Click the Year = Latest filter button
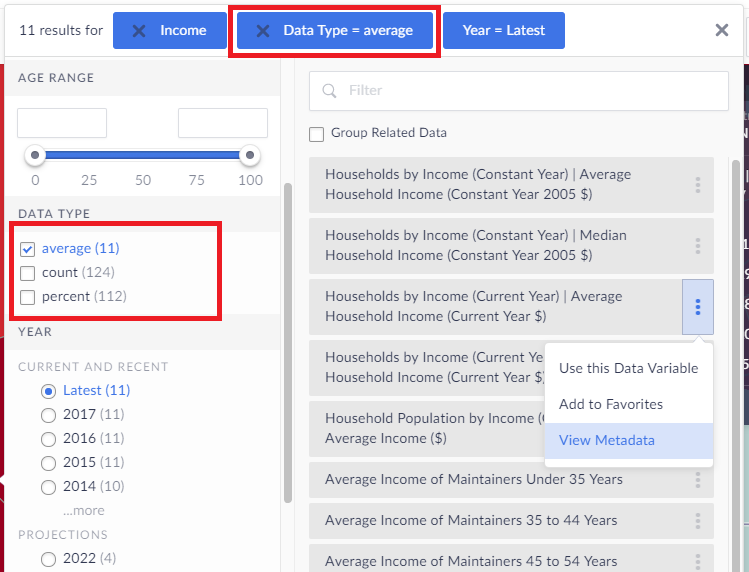 (503, 31)
